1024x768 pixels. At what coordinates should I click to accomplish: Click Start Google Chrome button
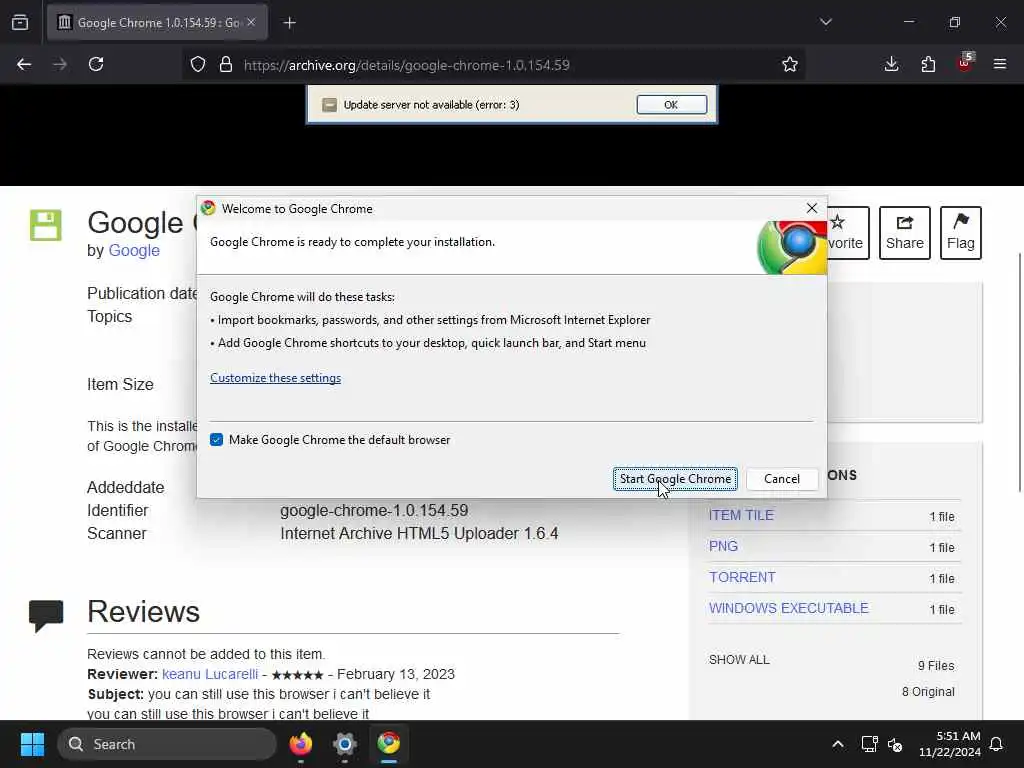(x=675, y=479)
